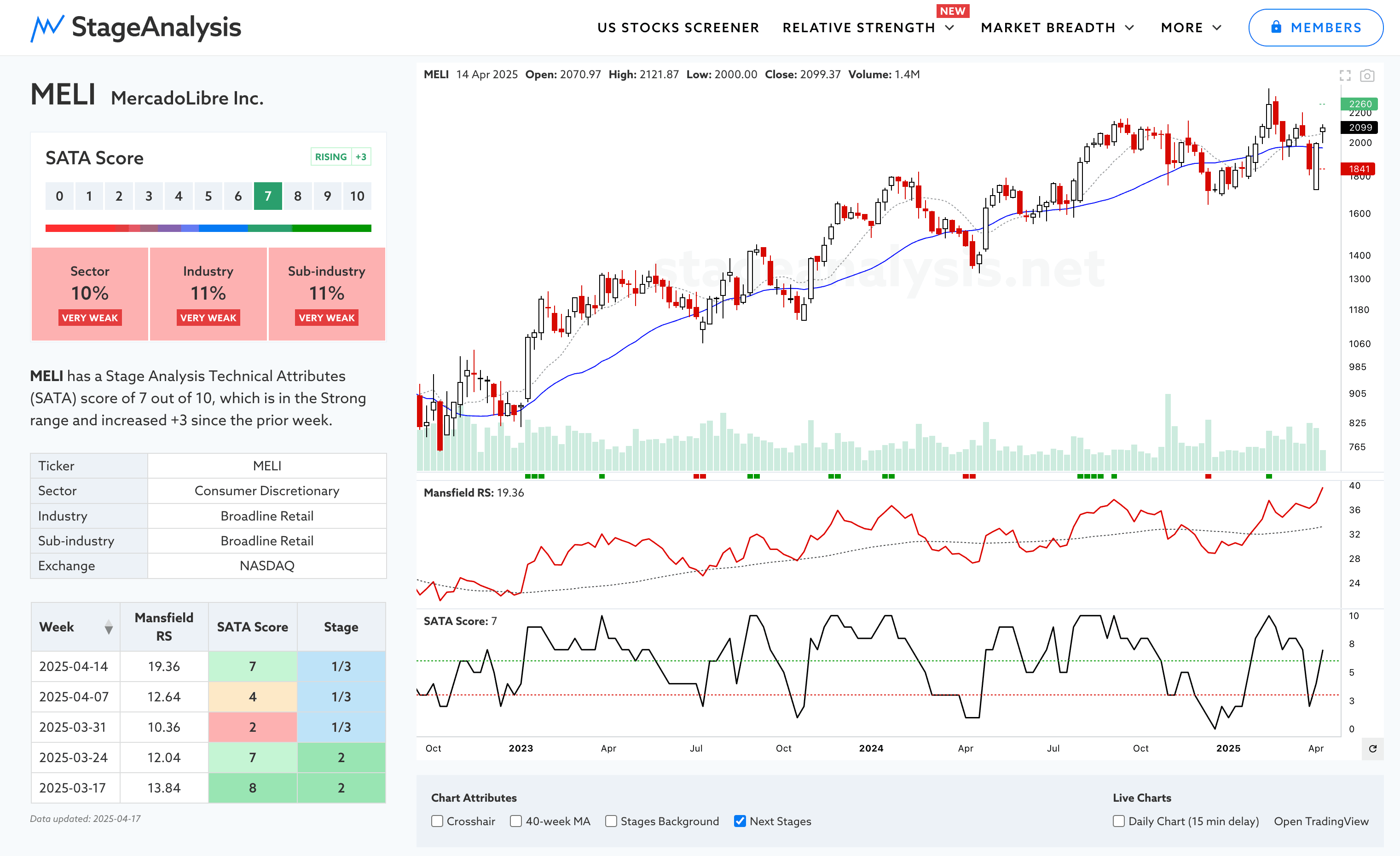The image size is (1400, 856).
Task: Enable the 40-week MA checkbox
Action: (516, 821)
